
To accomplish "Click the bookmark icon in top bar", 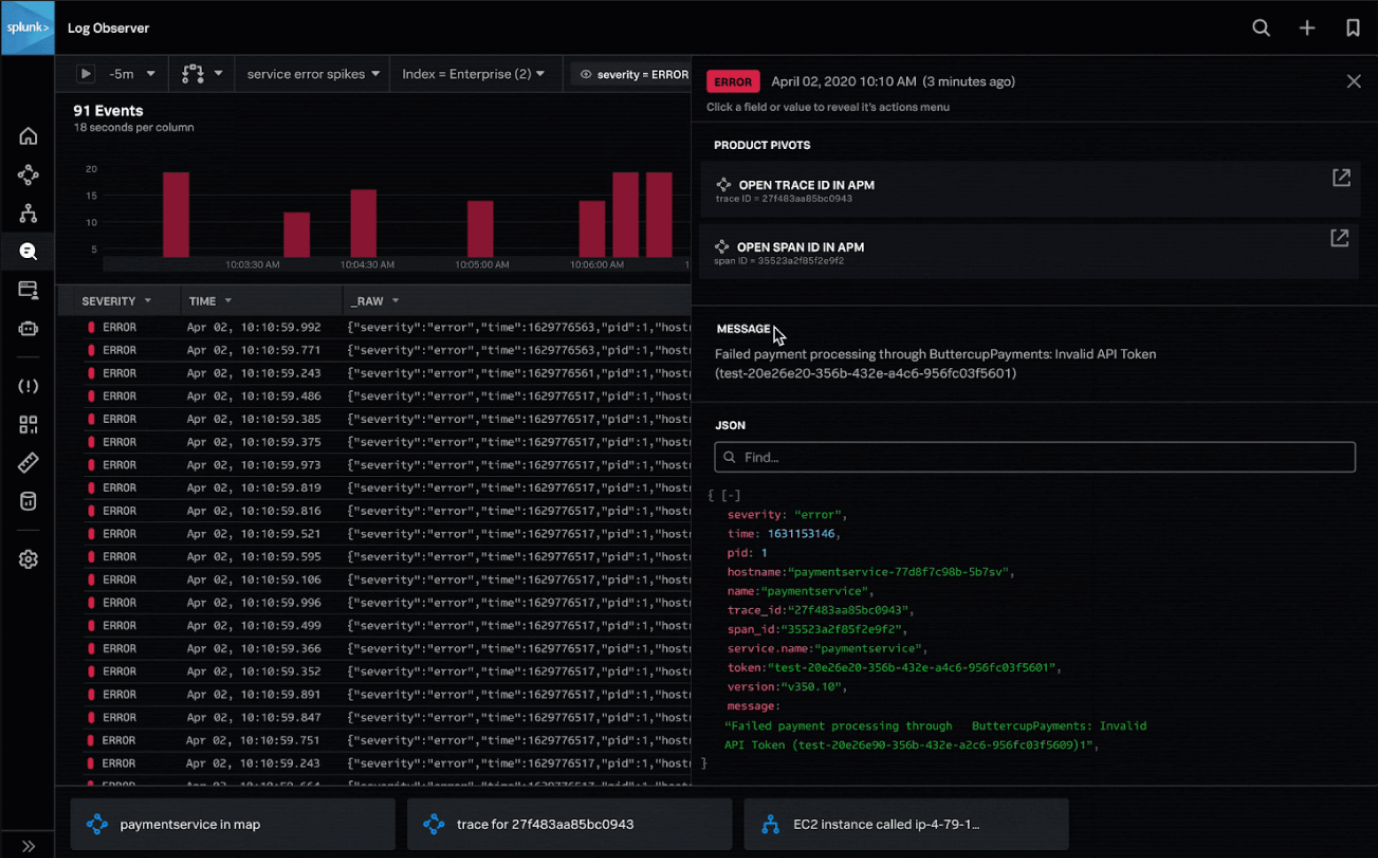I will 1352,28.
